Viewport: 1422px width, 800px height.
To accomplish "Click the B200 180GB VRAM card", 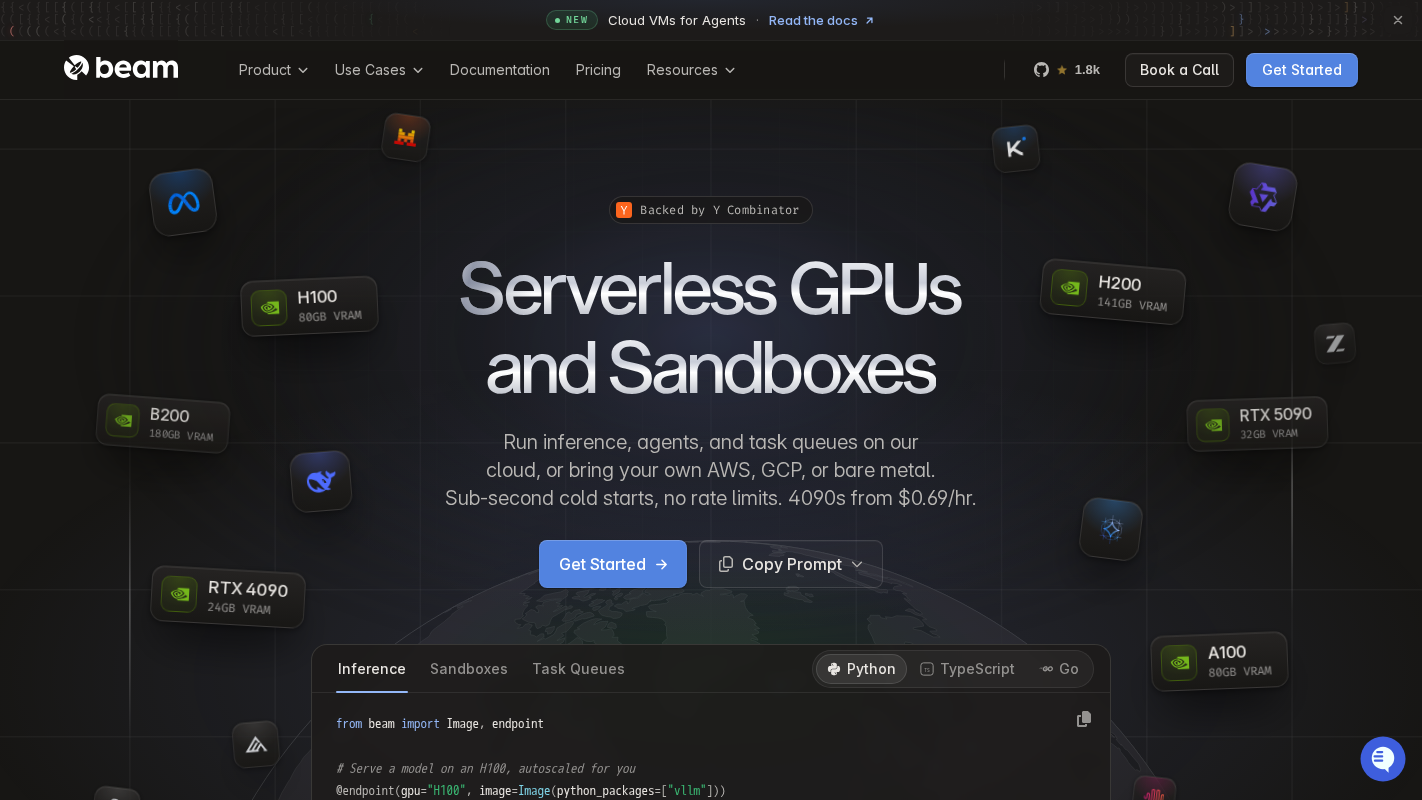I will [163, 423].
